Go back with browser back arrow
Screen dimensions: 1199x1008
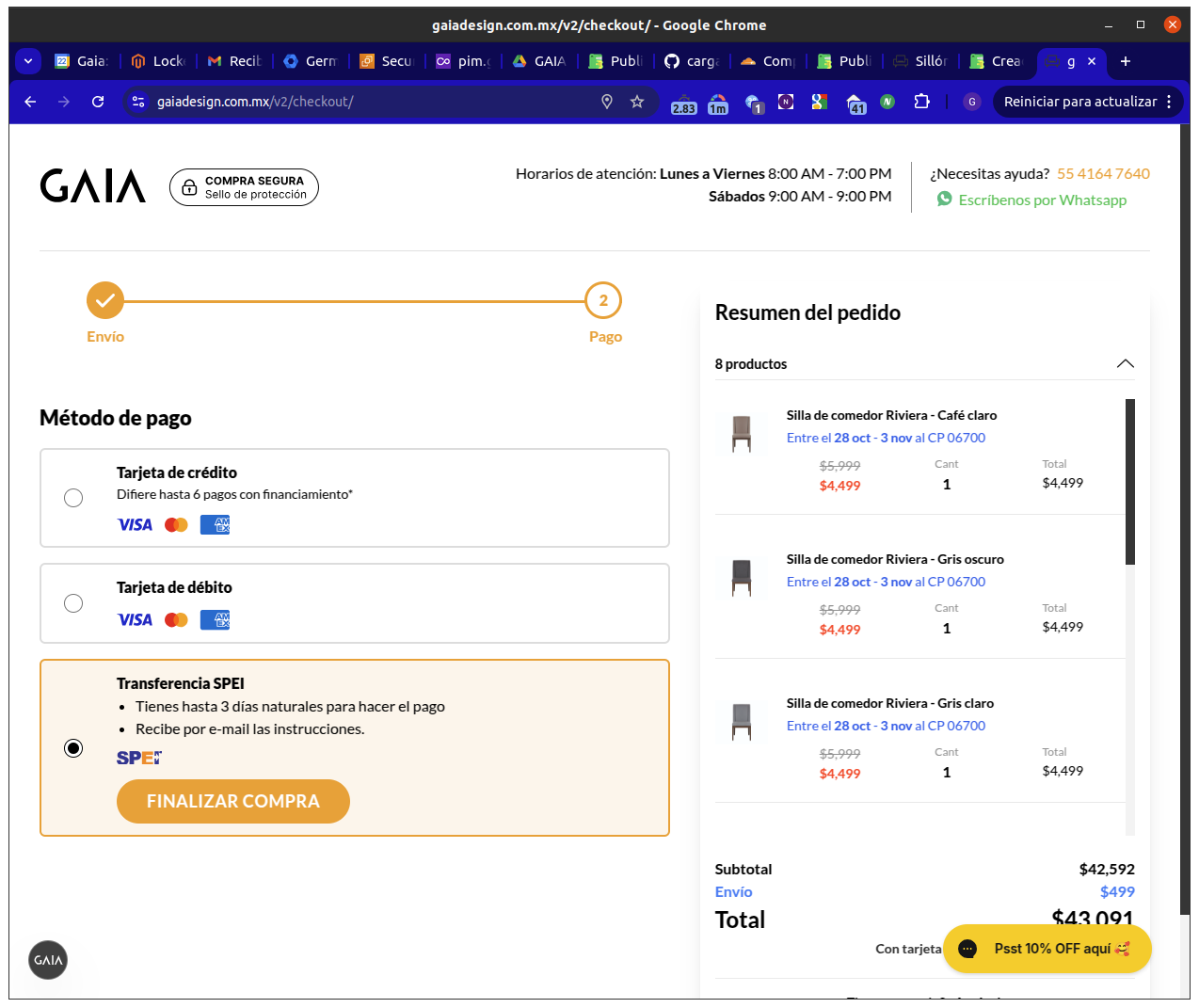point(30,102)
